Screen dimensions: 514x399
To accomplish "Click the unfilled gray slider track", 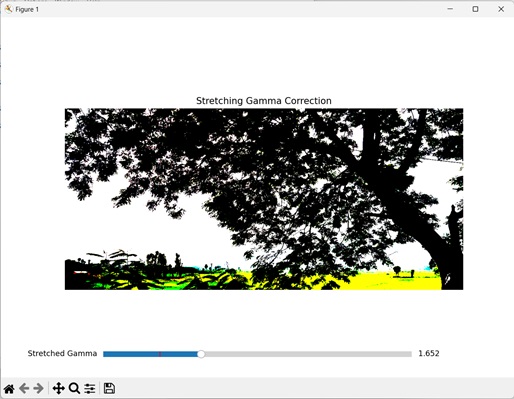I will pos(308,354).
